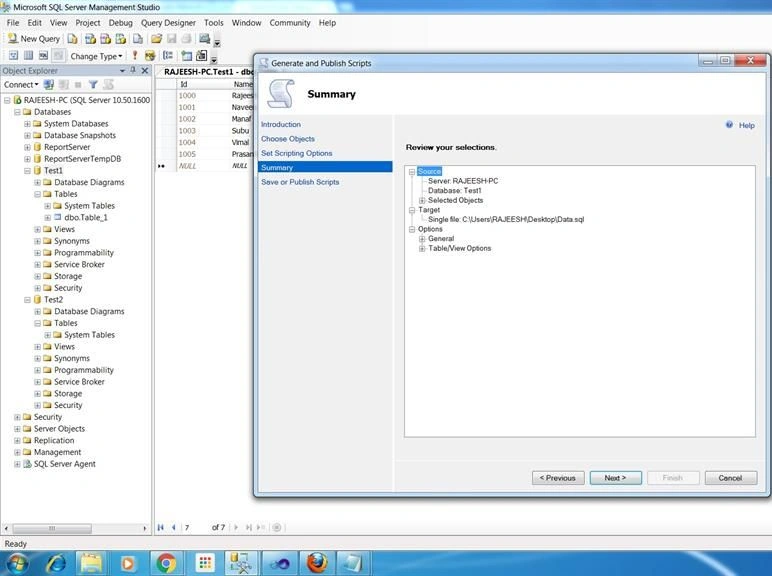
Task: Open the File menu
Action: click(x=13, y=23)
